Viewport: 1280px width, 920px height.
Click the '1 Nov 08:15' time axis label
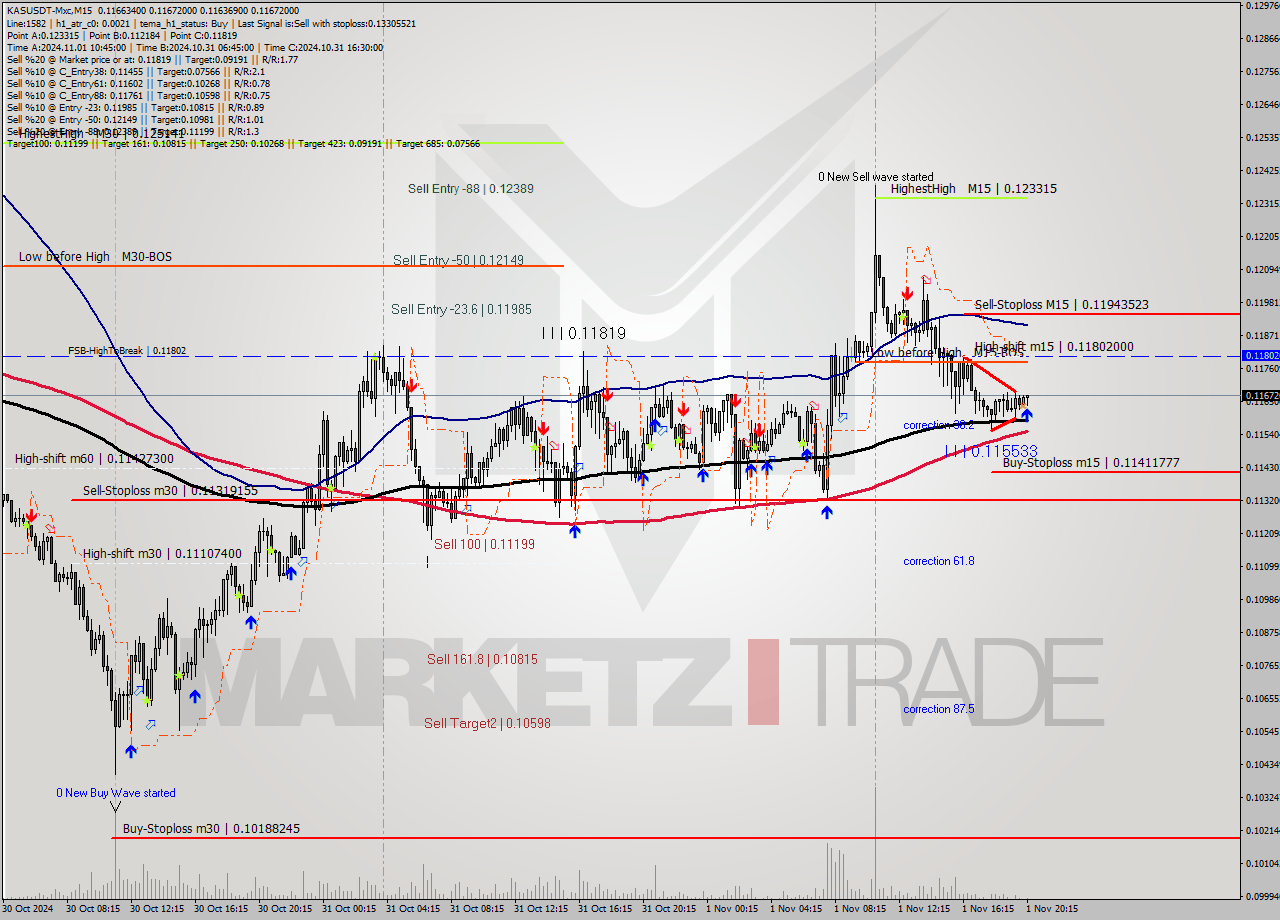(x=860, y=909)
